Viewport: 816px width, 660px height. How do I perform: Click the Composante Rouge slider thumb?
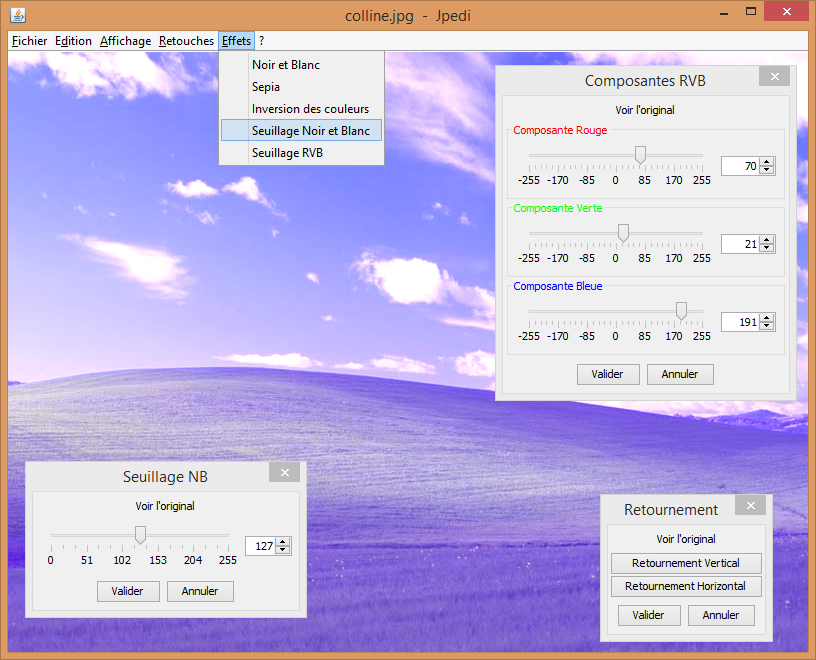pyautogui.click(x=640, y=155)
